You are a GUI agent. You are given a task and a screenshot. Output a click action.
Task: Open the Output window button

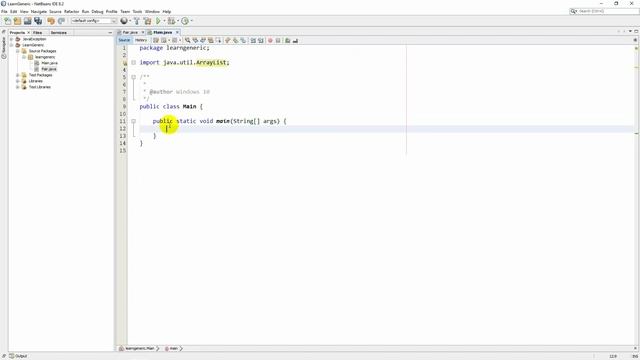tap(18, 356)
